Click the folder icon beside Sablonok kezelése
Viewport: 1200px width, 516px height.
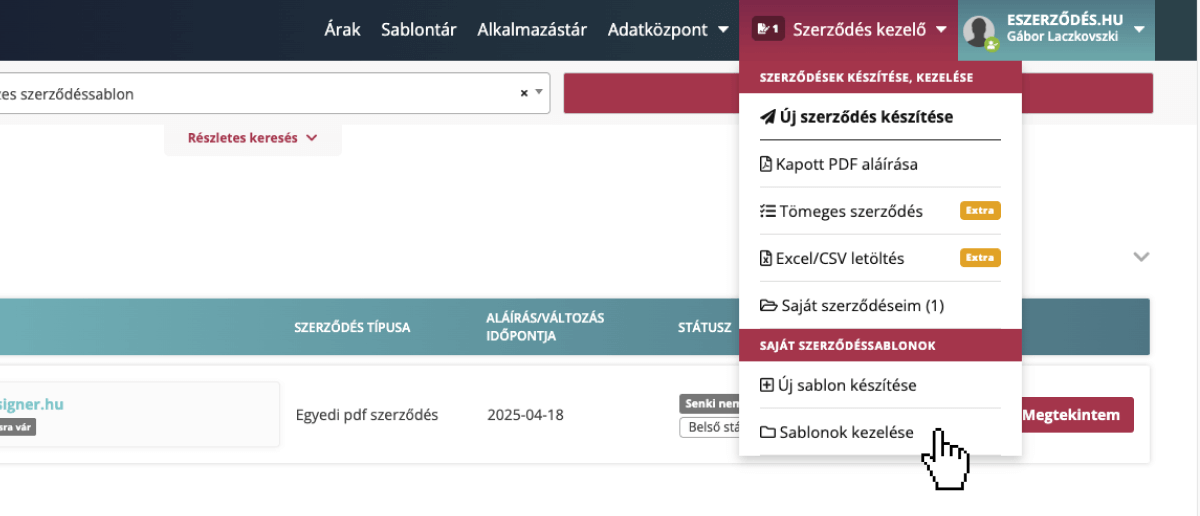767,432
